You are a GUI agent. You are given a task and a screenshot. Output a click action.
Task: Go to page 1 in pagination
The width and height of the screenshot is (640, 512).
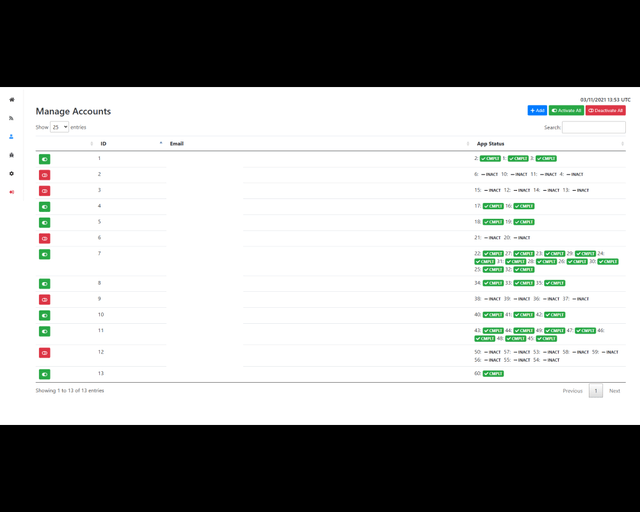pyautogui.click(x=595, y=391)
